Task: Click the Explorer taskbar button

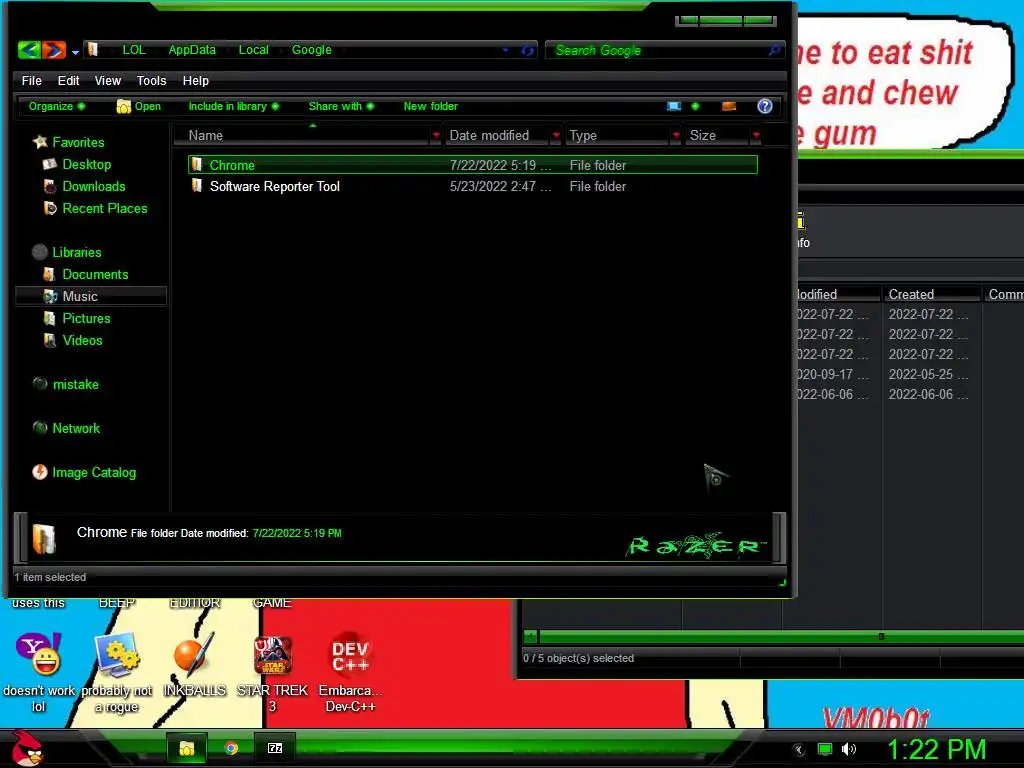Action: 187,748
